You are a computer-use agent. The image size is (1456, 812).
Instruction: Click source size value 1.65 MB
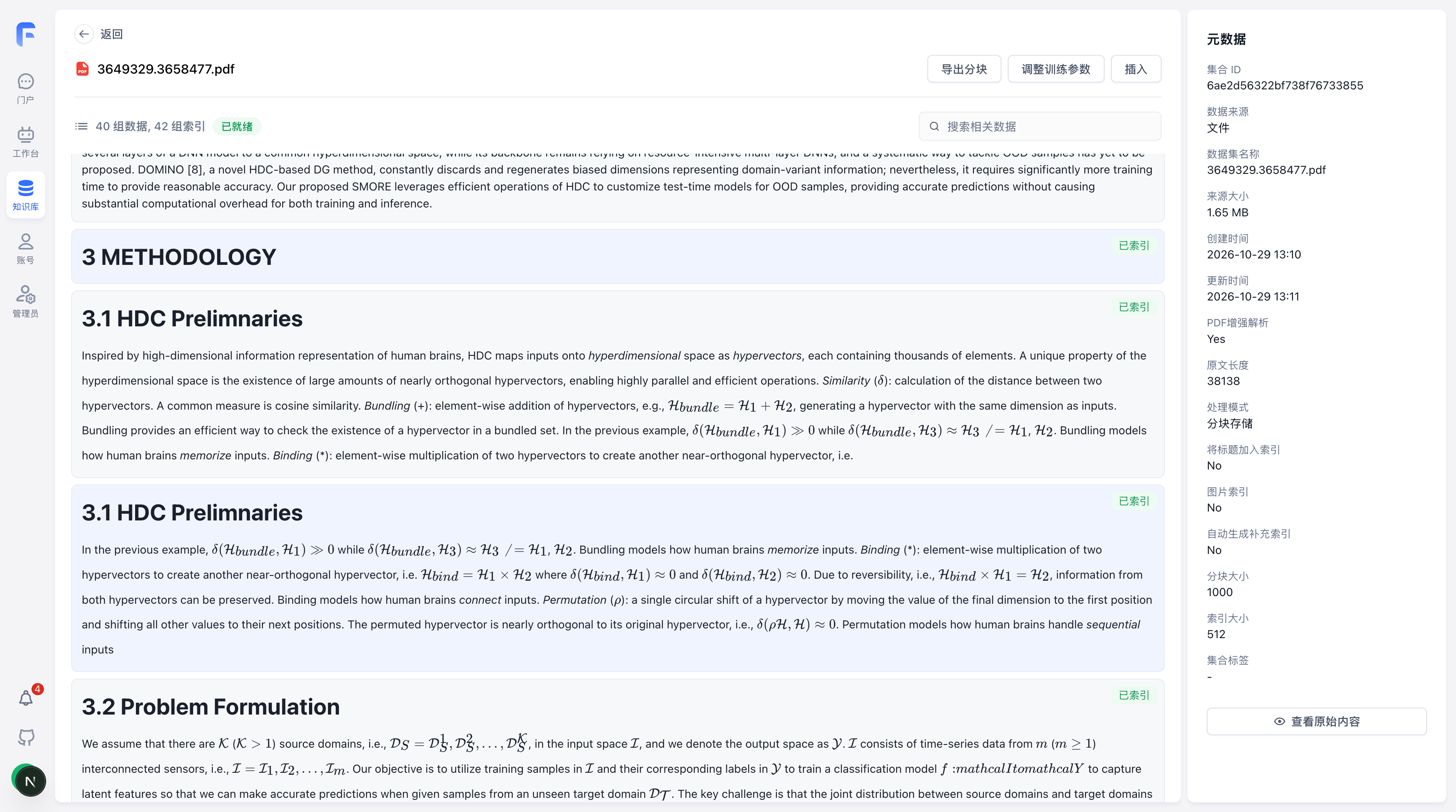click(x=1227, y=212)
